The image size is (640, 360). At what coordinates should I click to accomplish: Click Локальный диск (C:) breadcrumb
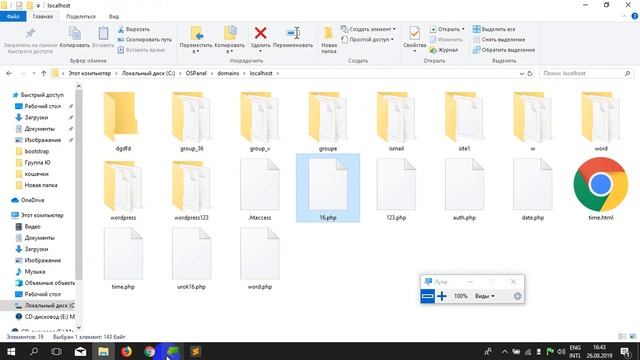click(x=148, y=73)
